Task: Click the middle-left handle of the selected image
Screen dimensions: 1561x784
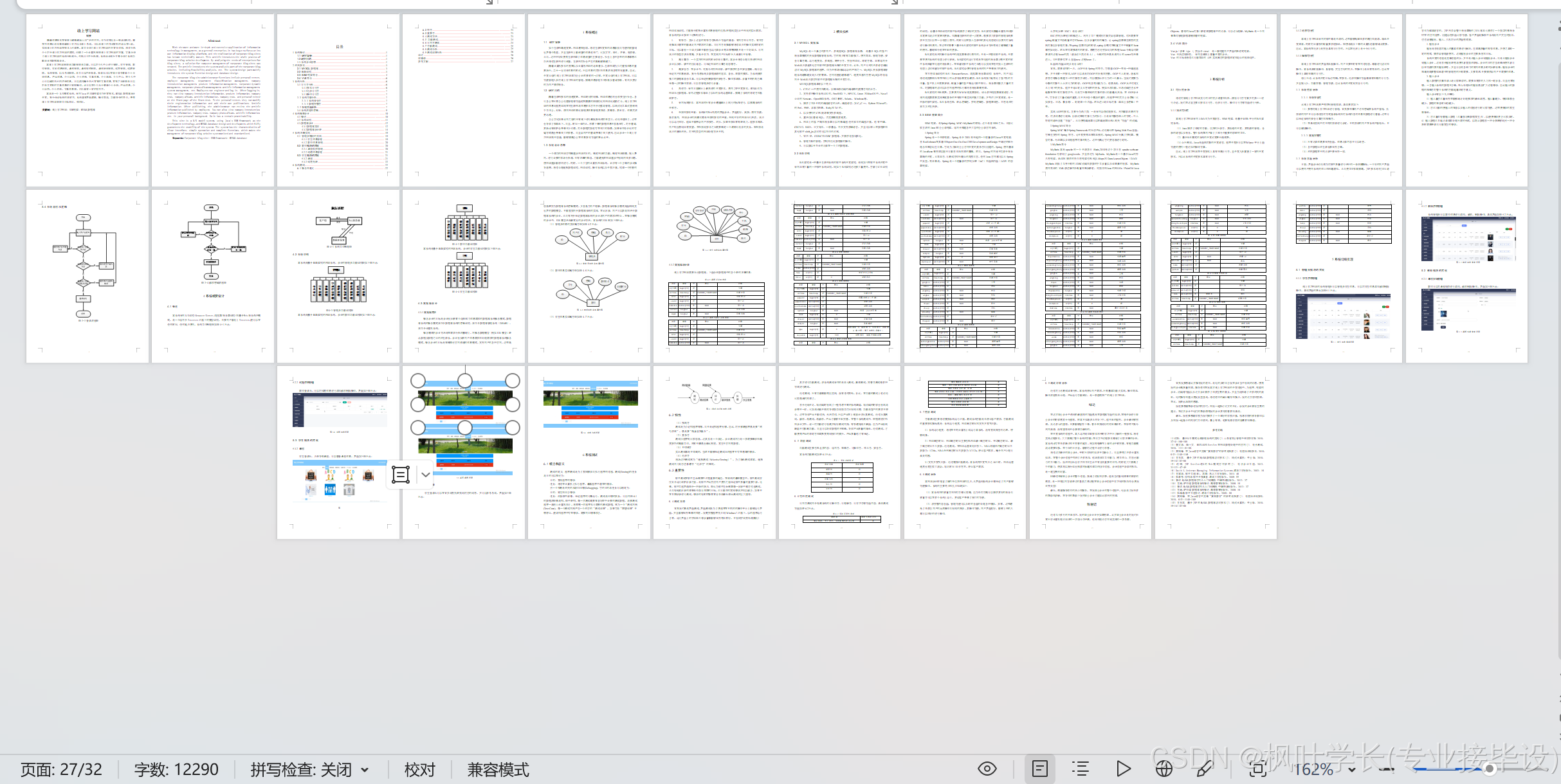Action: (x=418, y=404)
